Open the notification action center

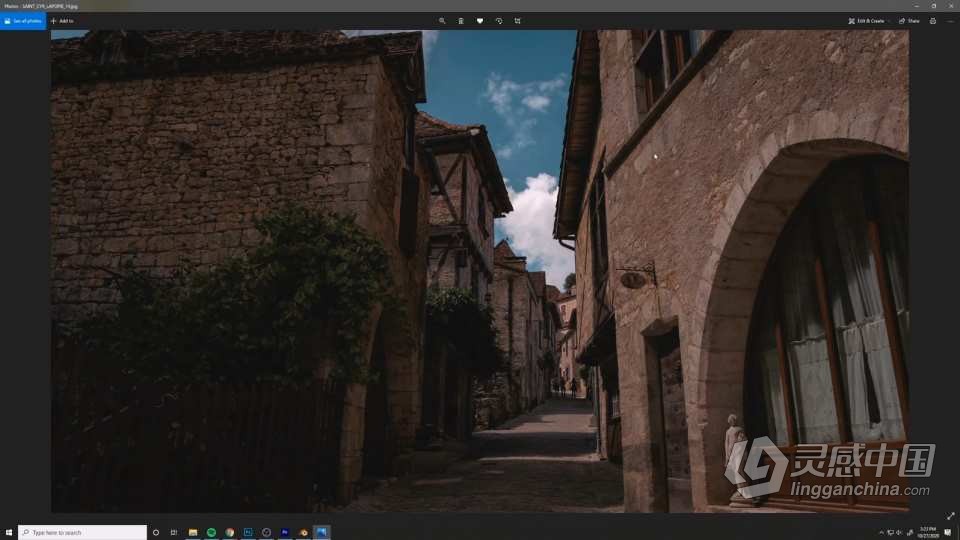pyautogui.click(x=948, y=533)
